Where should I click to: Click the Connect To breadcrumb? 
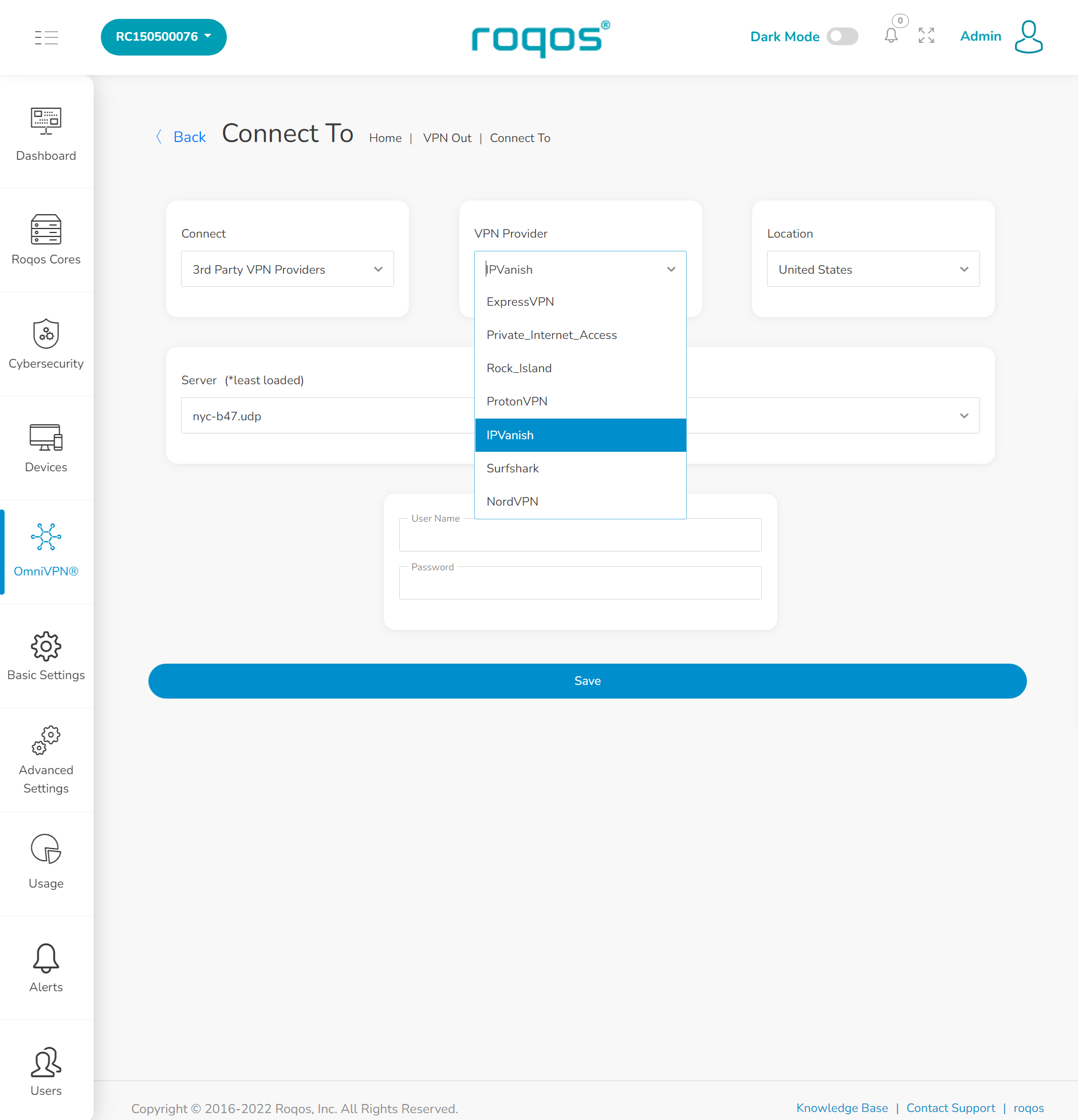pyautogui.click(x=520, y=138)
